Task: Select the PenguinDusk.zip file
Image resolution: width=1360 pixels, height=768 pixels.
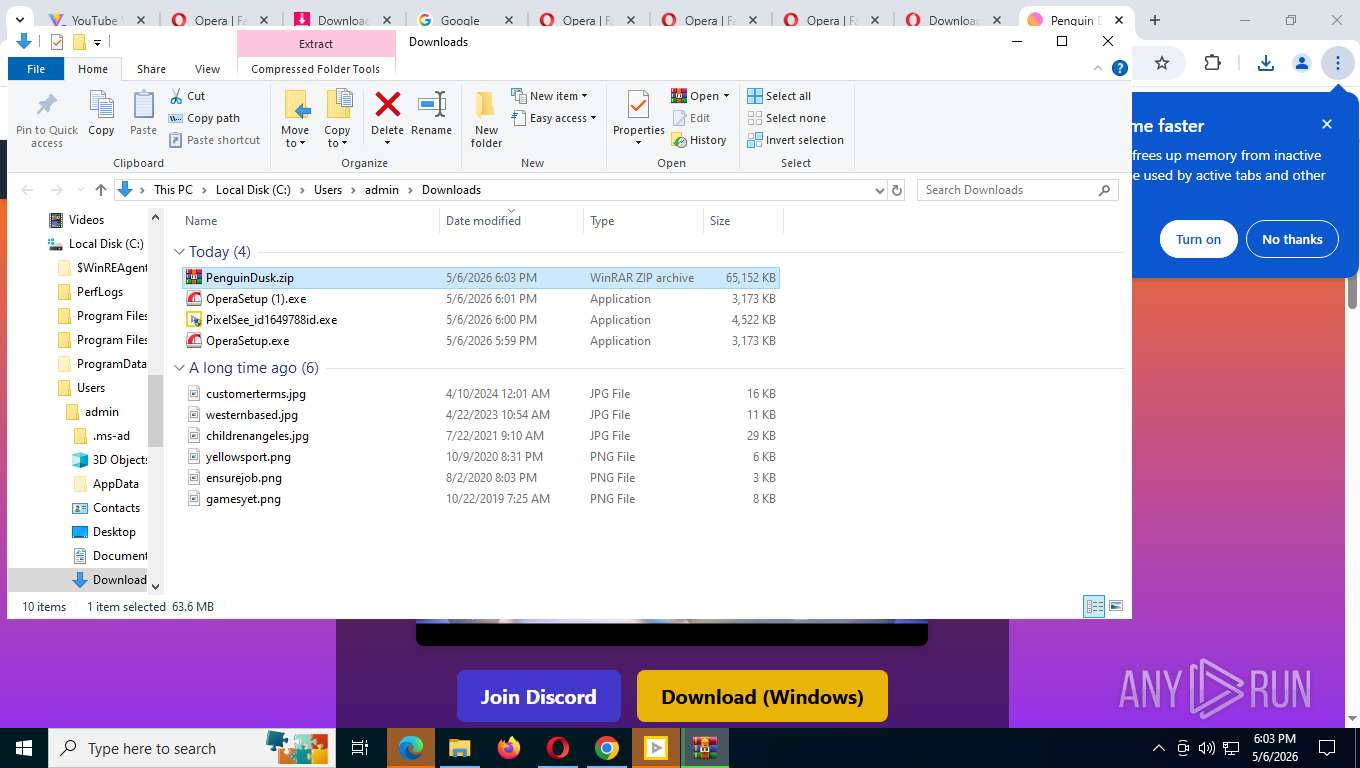Action: (x=480, y=278)
